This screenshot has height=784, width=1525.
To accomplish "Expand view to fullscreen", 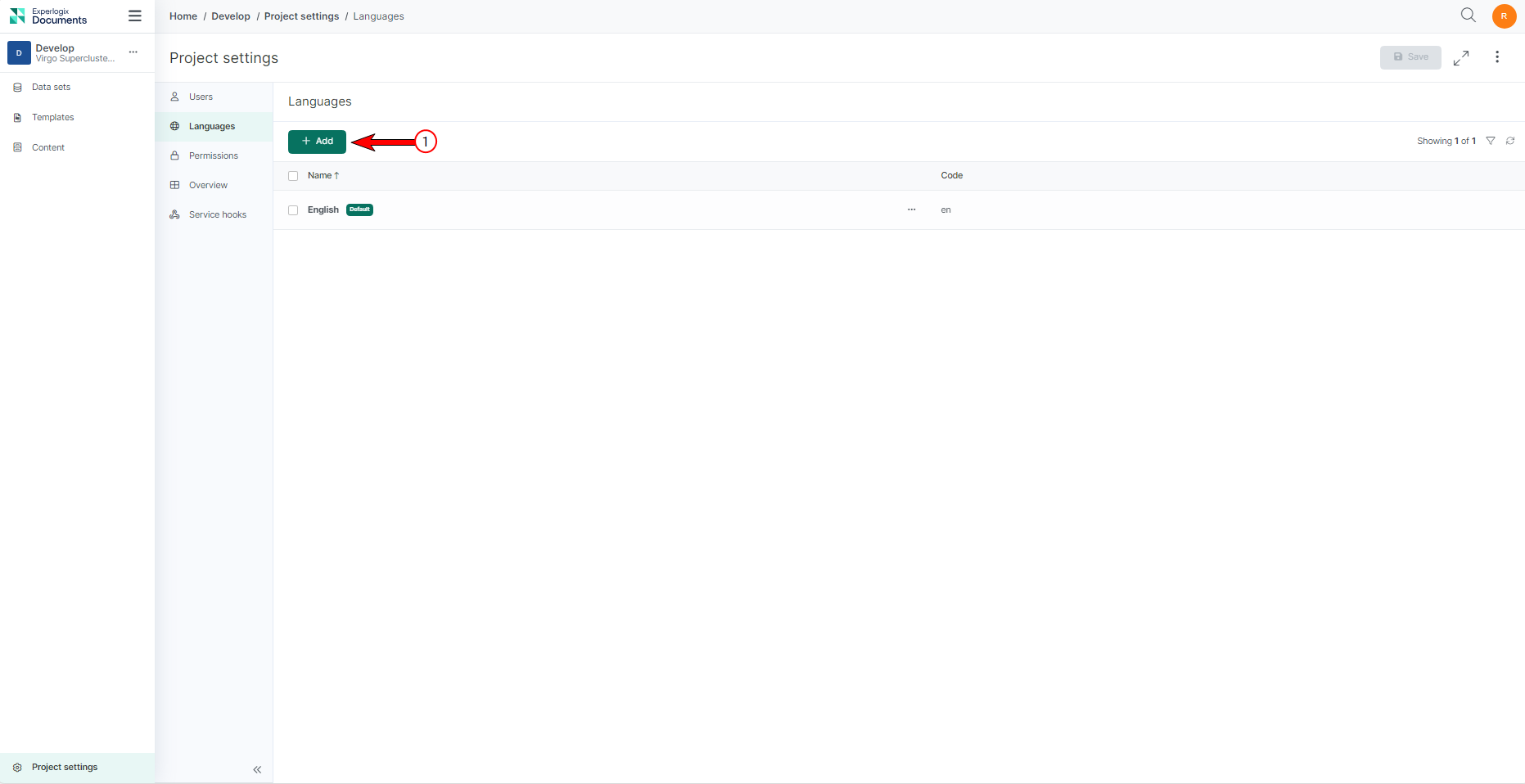I will click(1461, 58).
